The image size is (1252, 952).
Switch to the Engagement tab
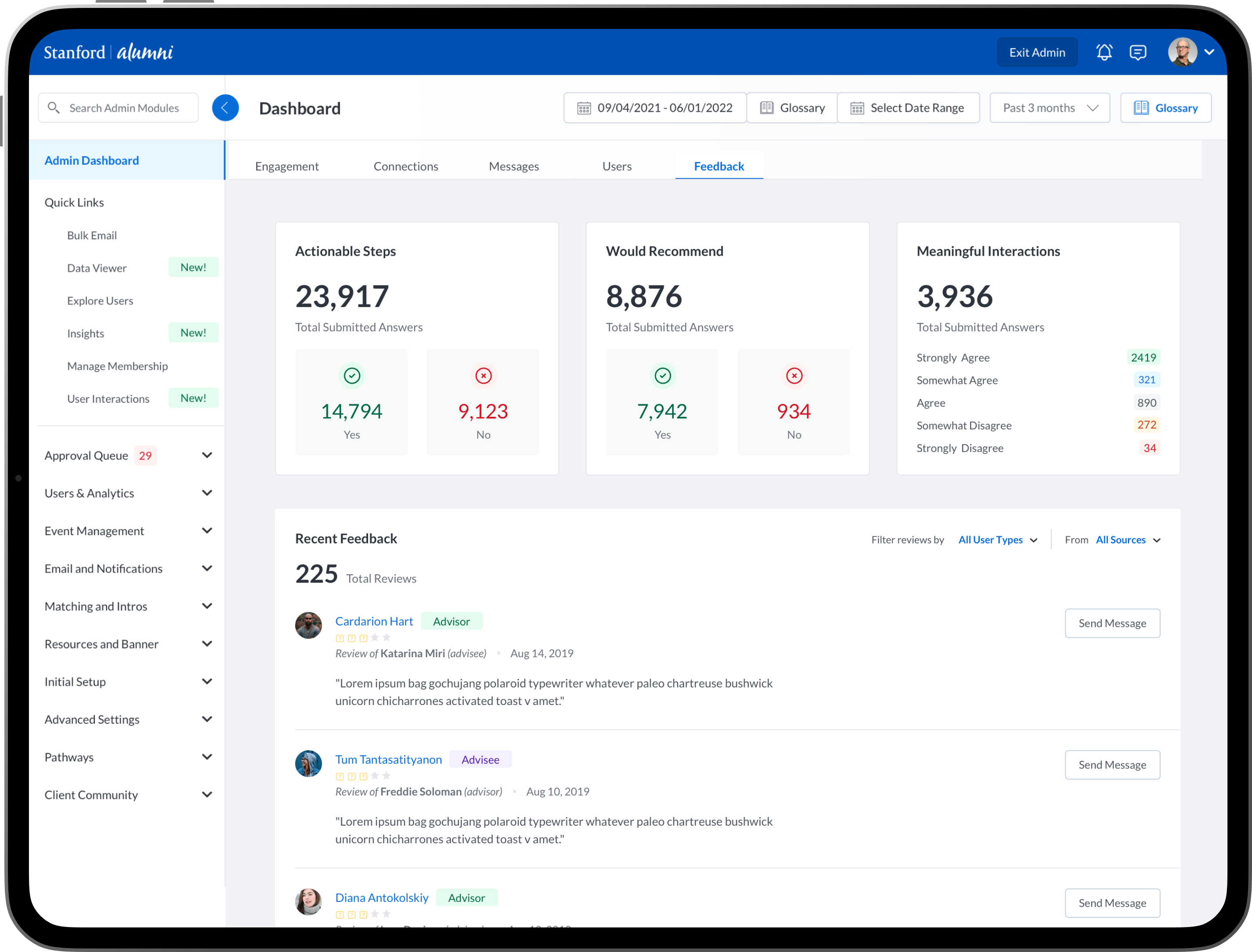[286, 166]
